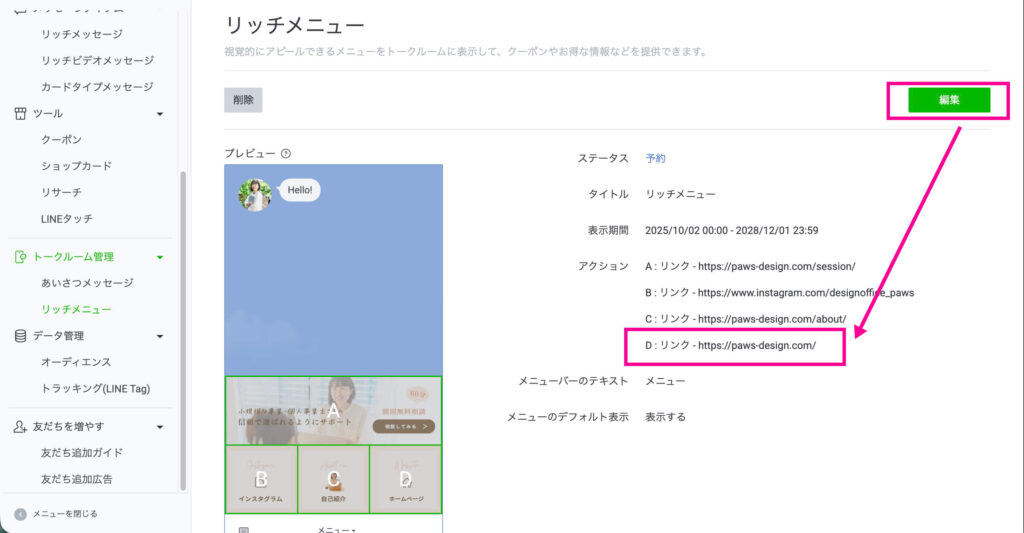Click the profile avatar in preview
This screenshot has height=533, width=1024.
pos(255,194)
